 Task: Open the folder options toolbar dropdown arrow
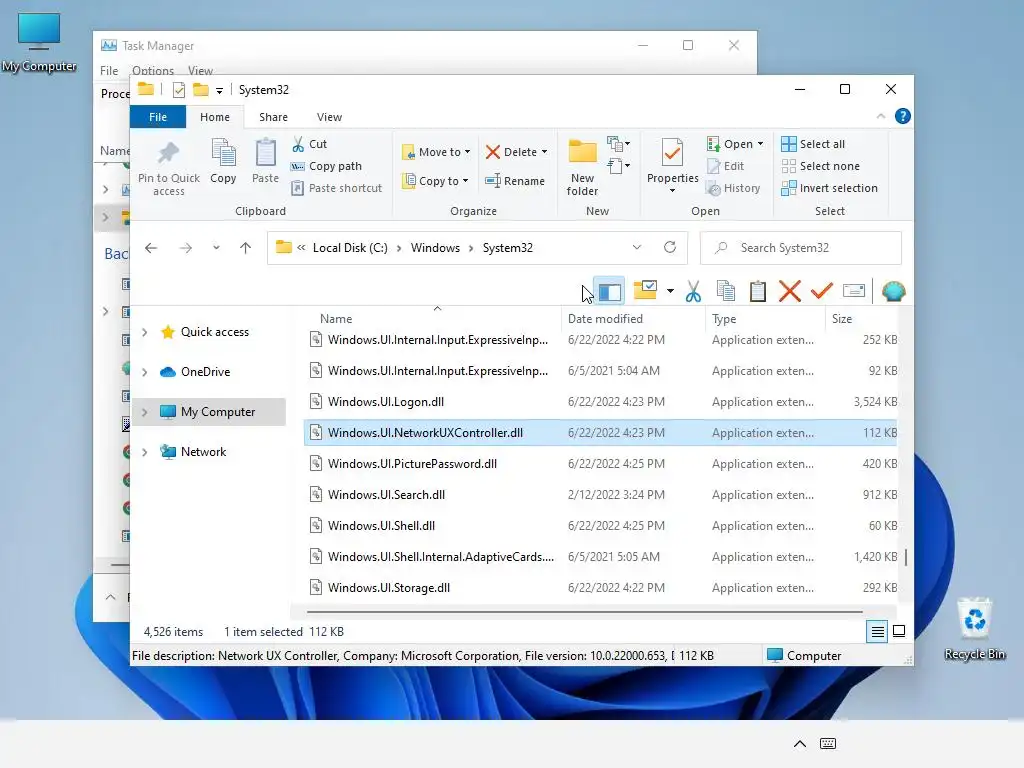[x=670, y=291]
